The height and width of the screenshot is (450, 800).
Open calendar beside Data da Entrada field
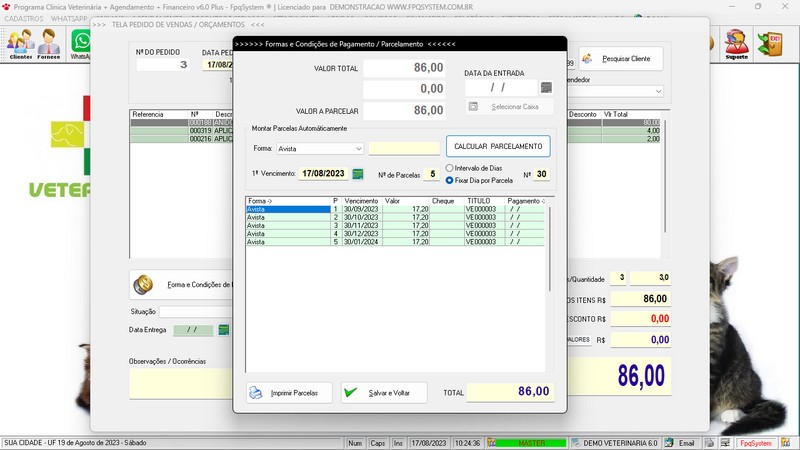(546, 88)
